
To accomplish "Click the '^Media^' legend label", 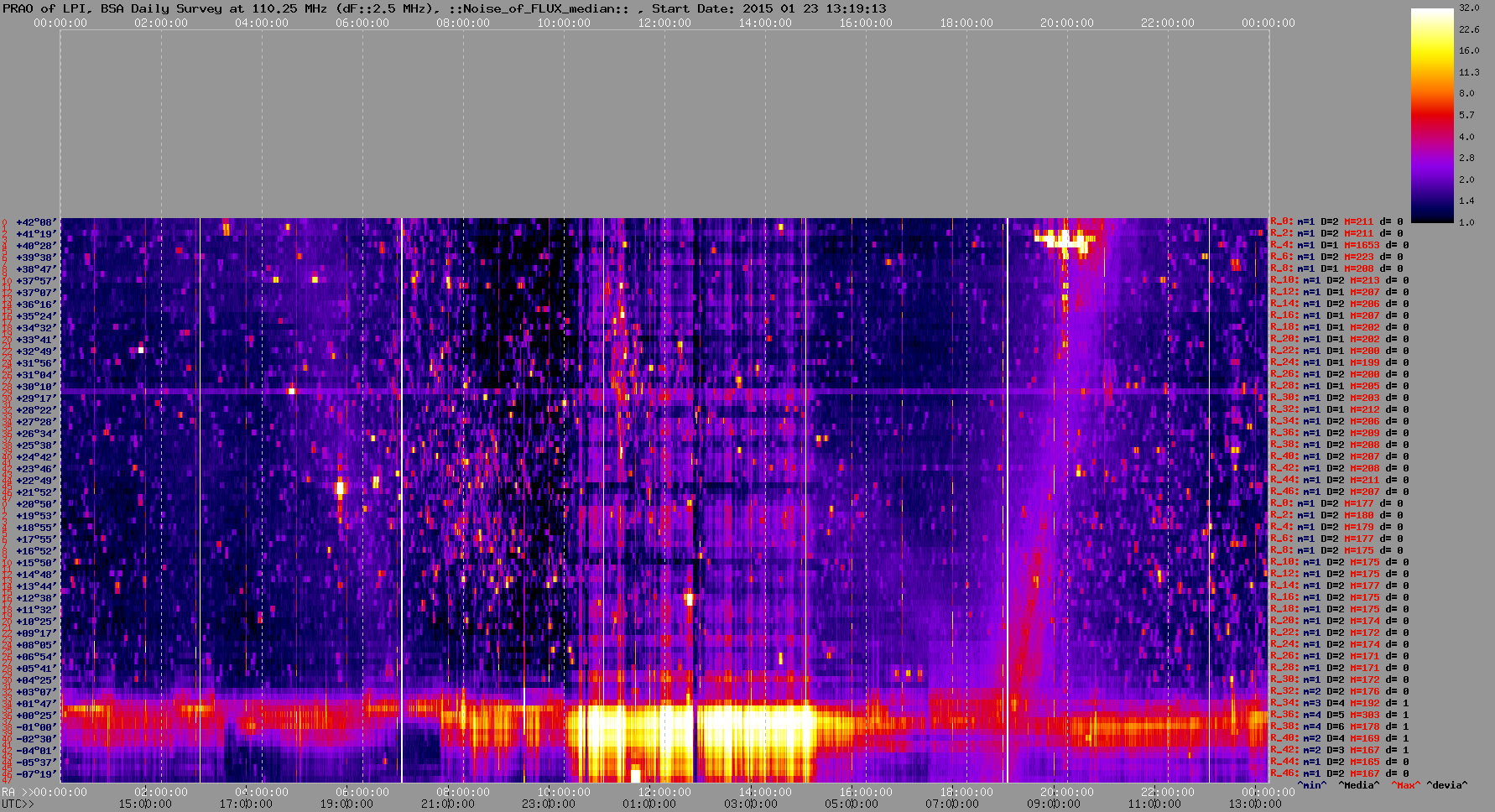I will click(1359, 786).
